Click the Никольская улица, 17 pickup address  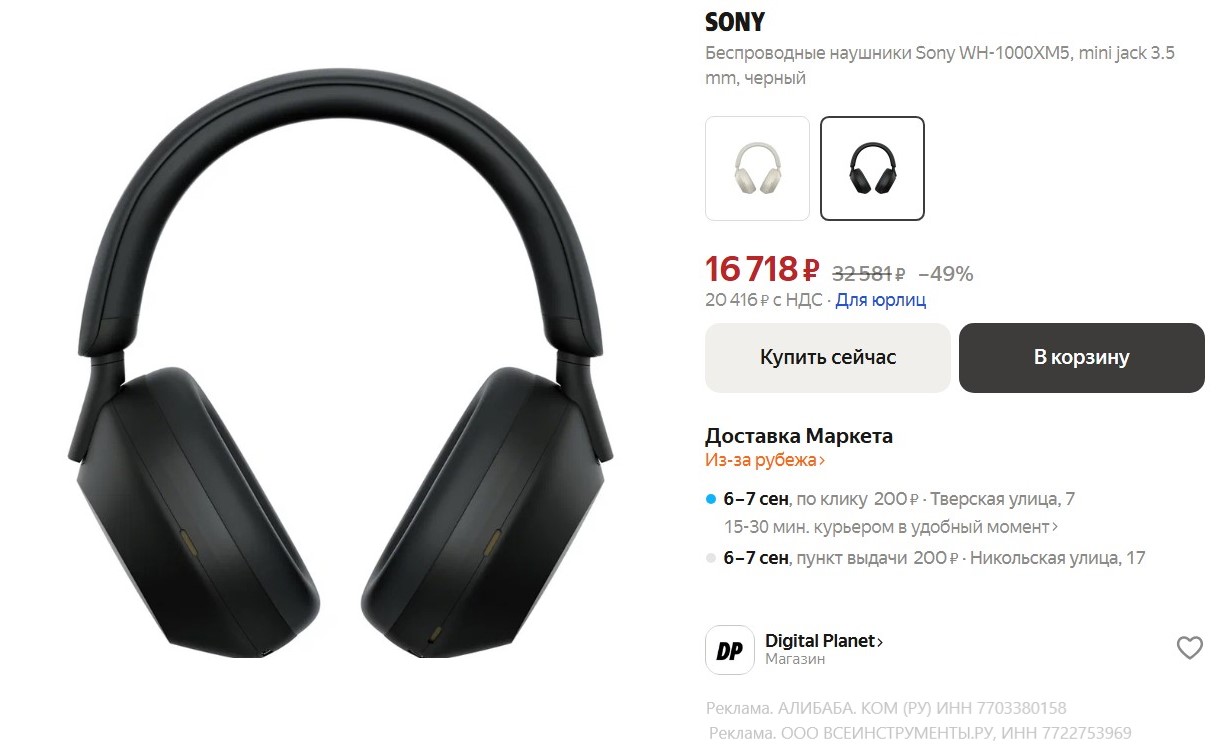coord(1058,558)
